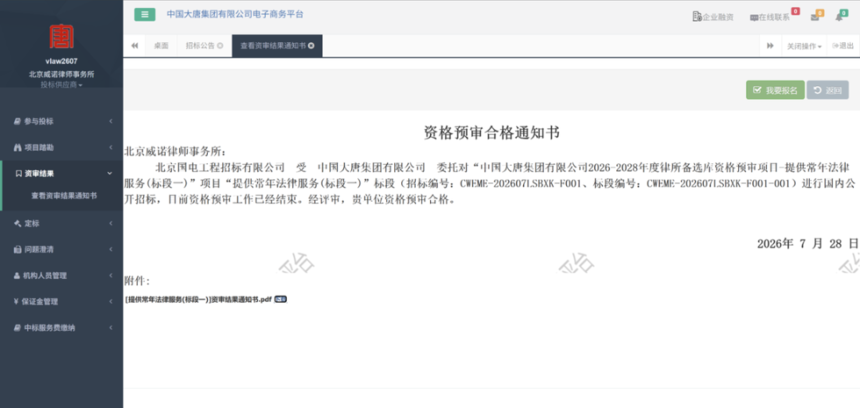Click the 返回 button
The width and height of the screenshot is (860, 408).
[x=827, y=90]
